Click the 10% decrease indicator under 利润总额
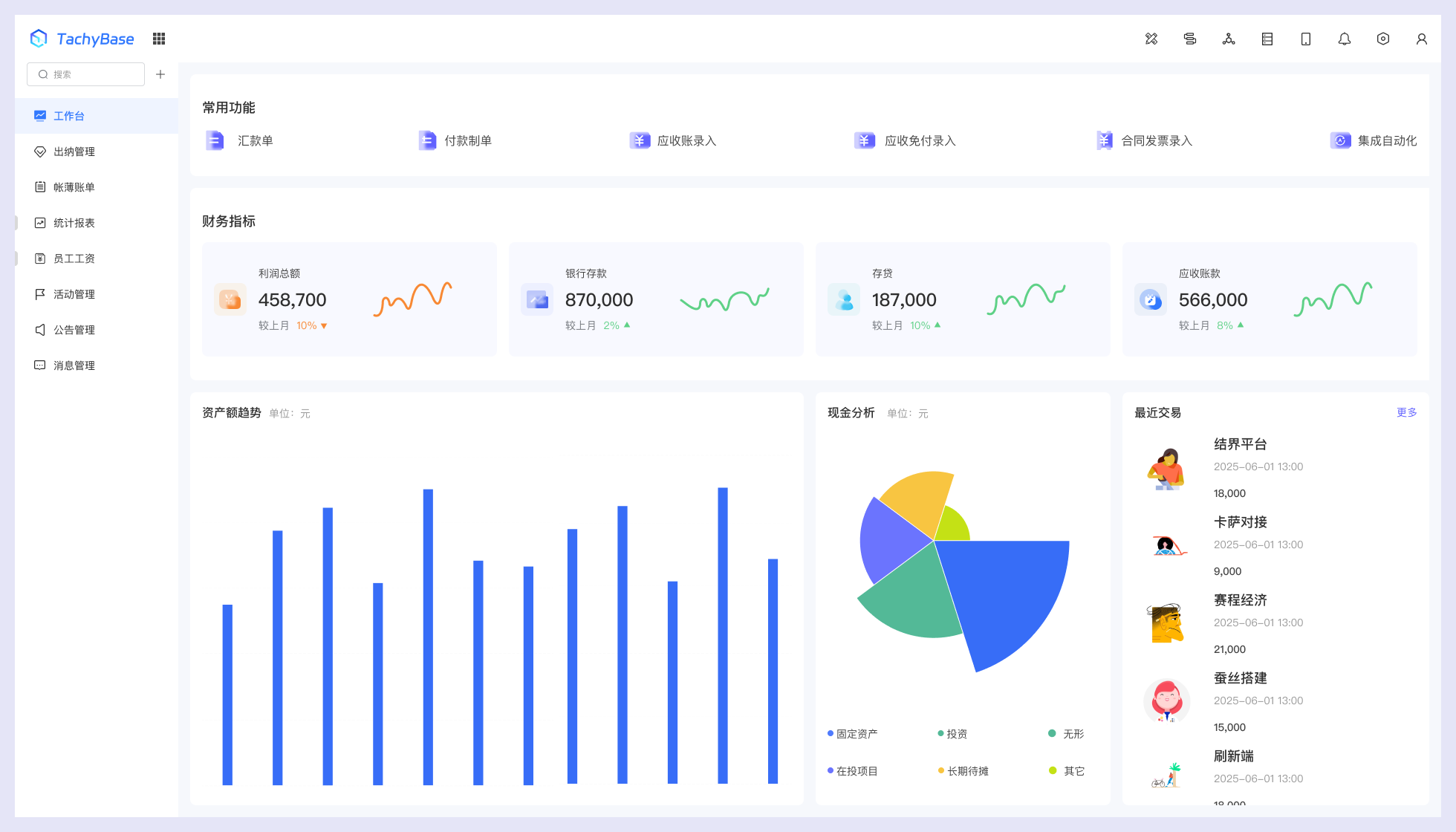Viewport: 1456px width, 832px height. (312, 325)
